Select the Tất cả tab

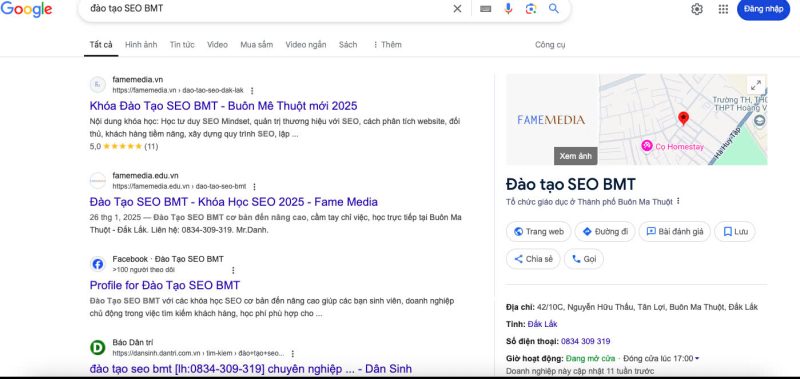point(101,45)
